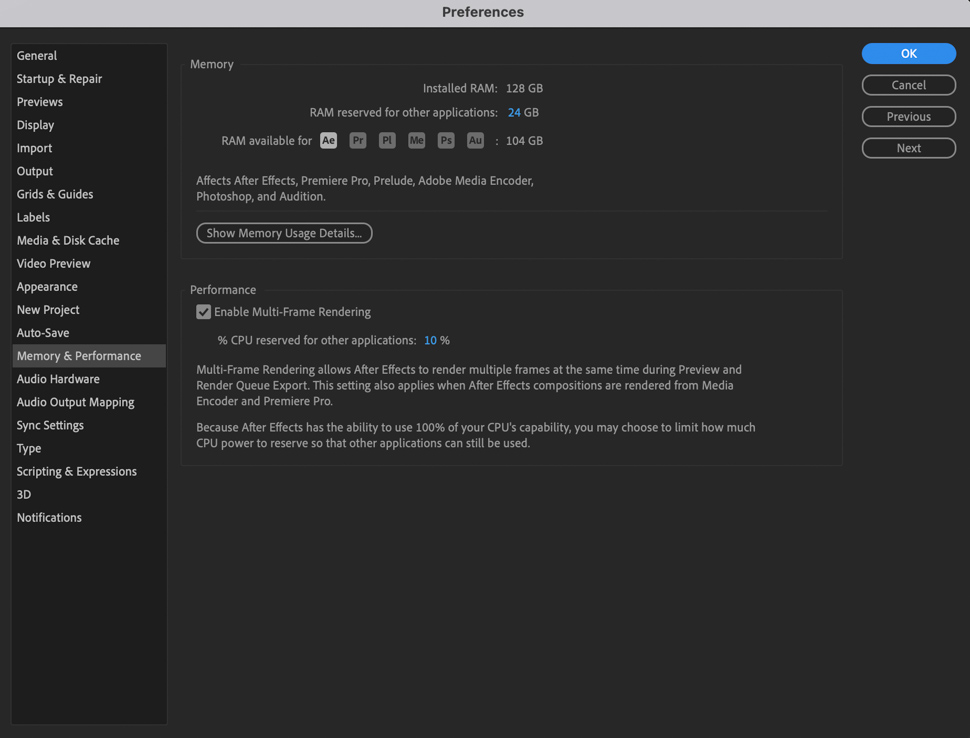The height and width of the screenshot is (738, 970).
Task: Go to the Previous preferences page
Action: pos(908,117)
